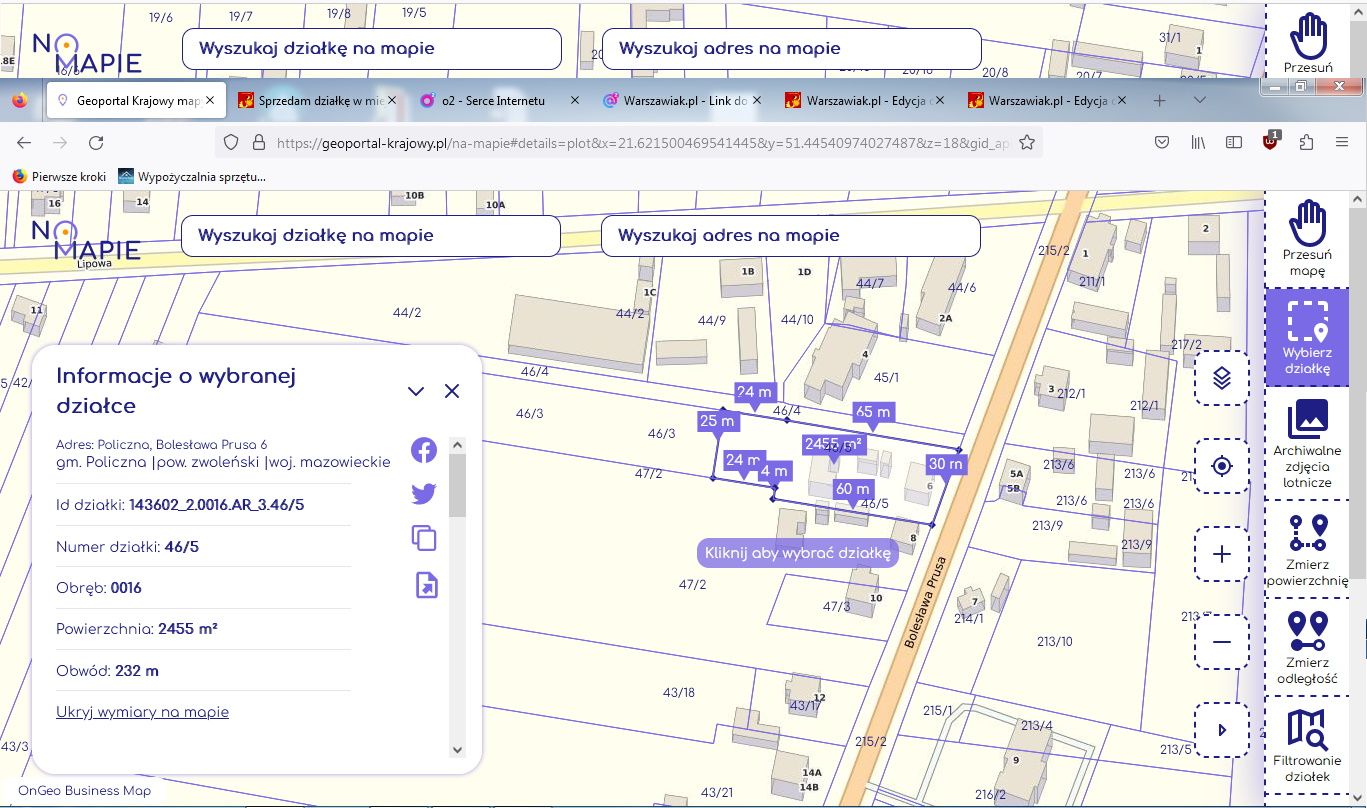This screenshot has width=1367, height=808.
Task: Open the Wypożyczalnia sprzętu bookmark
Action: 192,176
